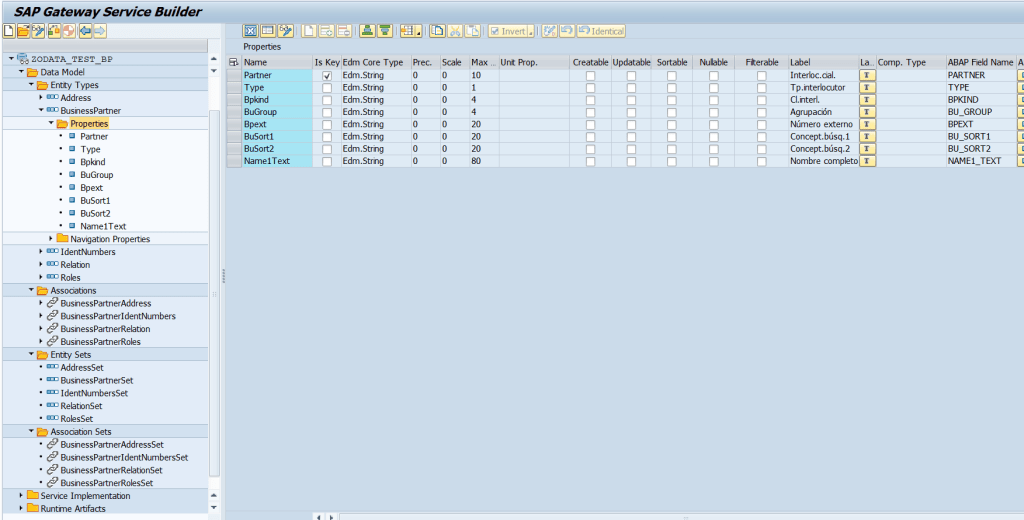Collapse the Associations folder
The width and height of the screenshot is (1024, 520).
pyautogui.click(x=31, y=290)
